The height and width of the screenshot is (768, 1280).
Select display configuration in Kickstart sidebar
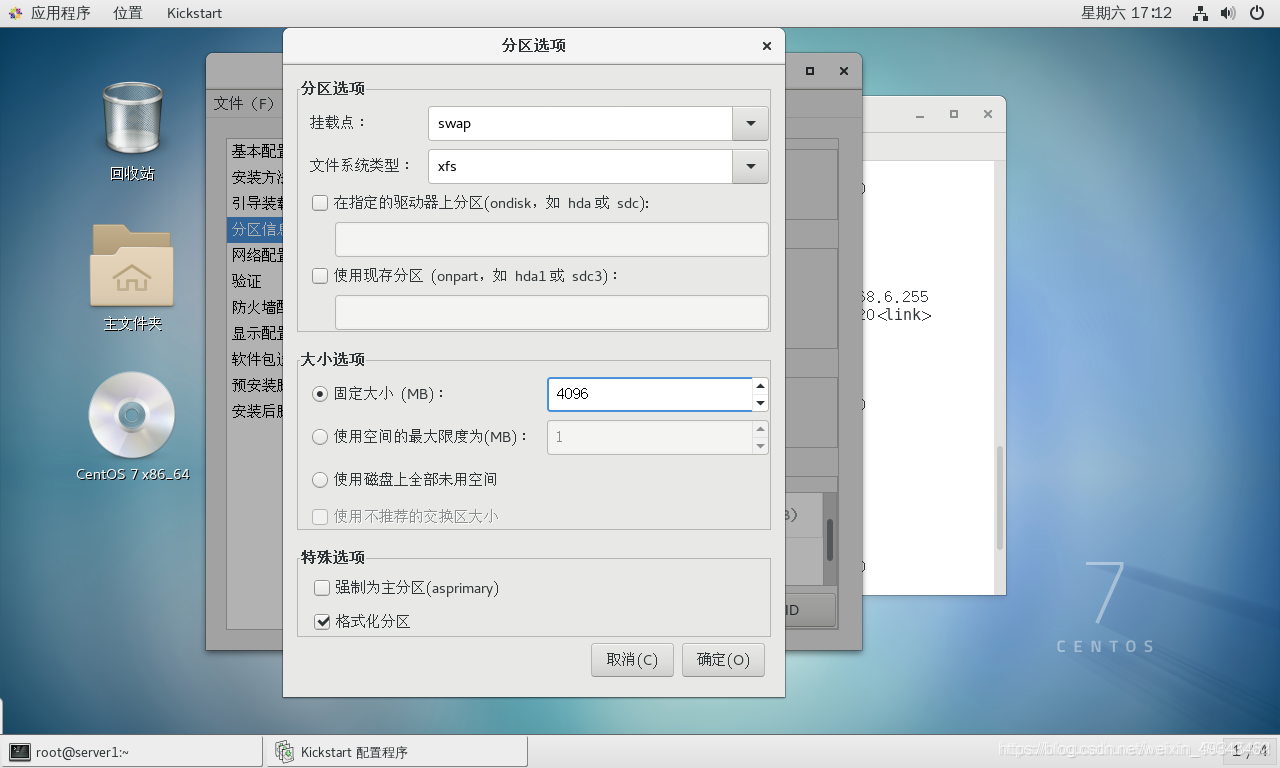tap(257, 333)
